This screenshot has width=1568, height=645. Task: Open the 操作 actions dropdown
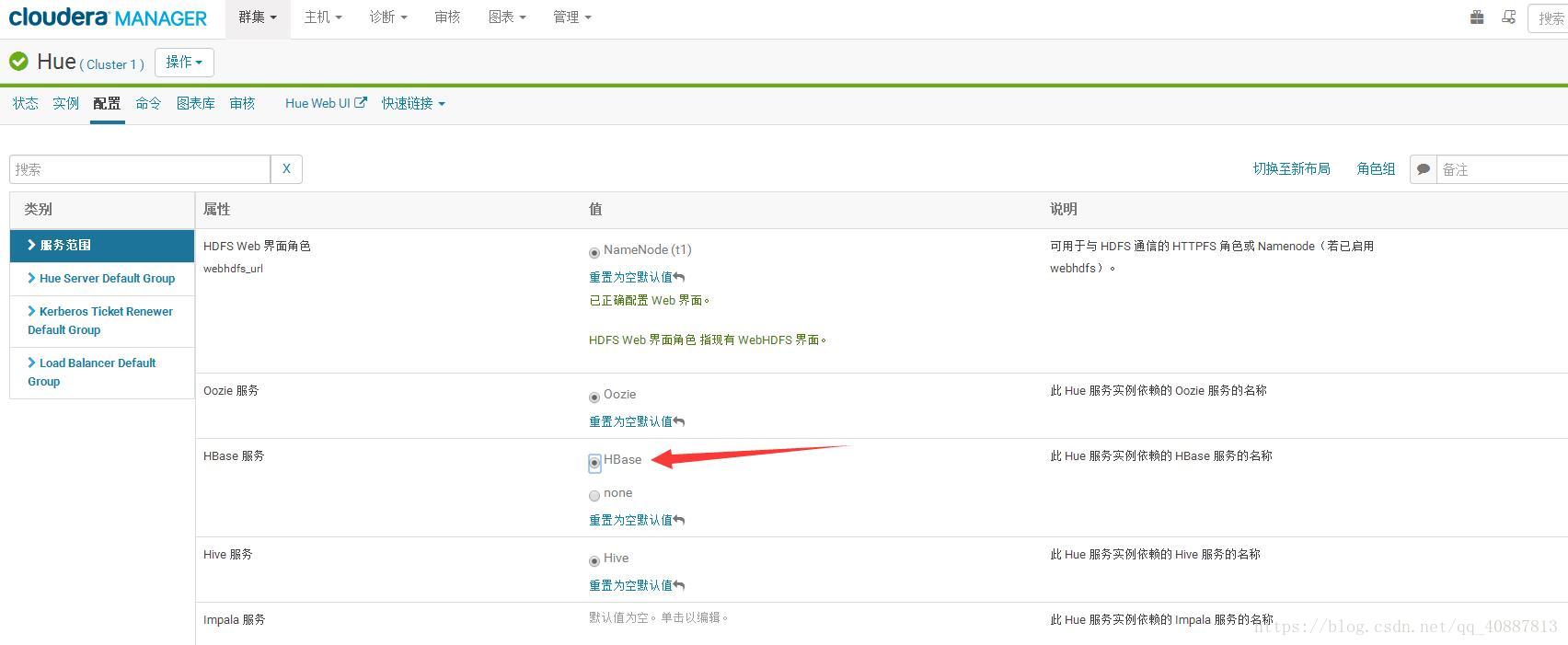tap(184, 62)
